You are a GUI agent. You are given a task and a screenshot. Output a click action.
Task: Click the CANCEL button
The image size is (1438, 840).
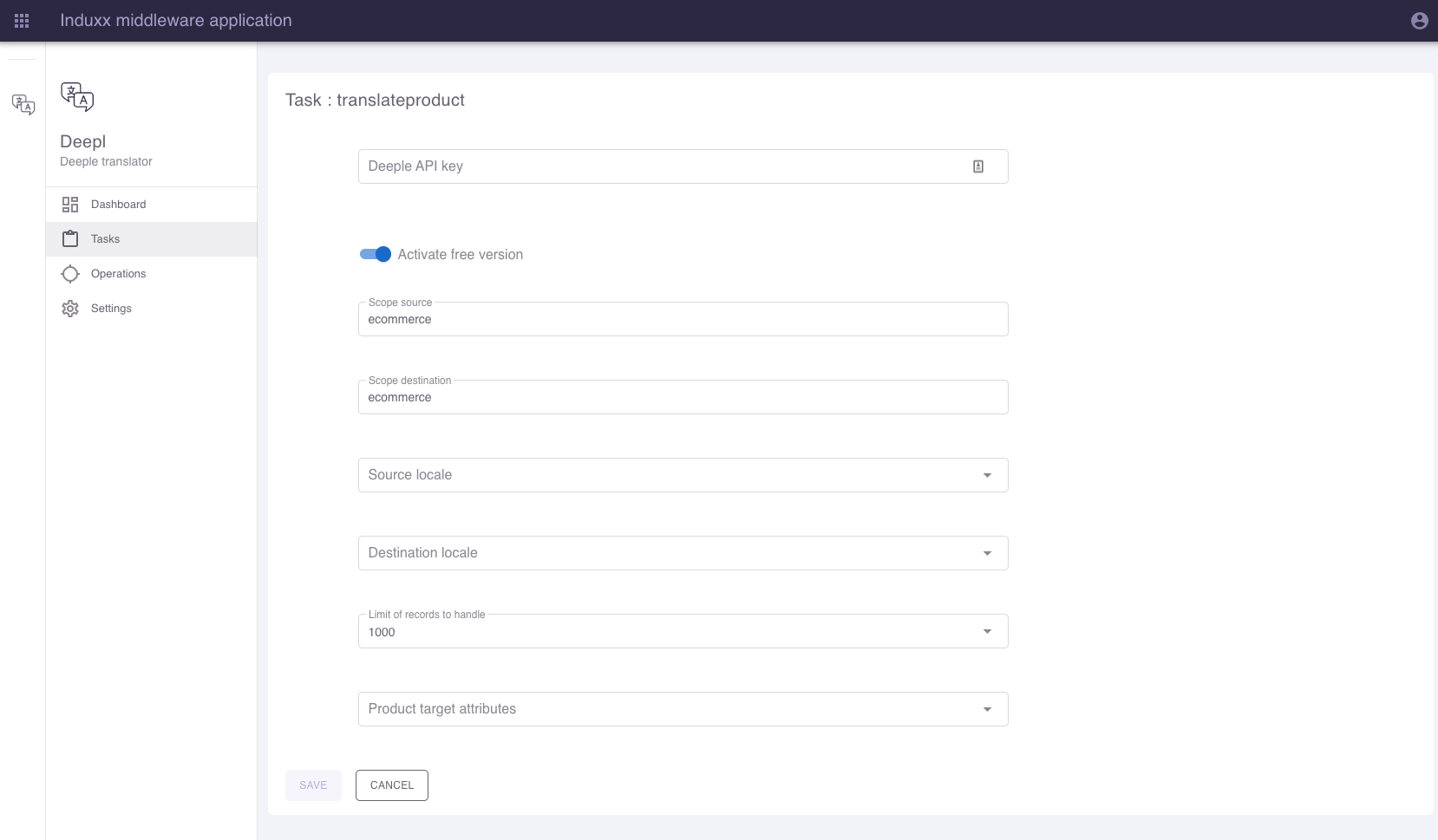392,785
